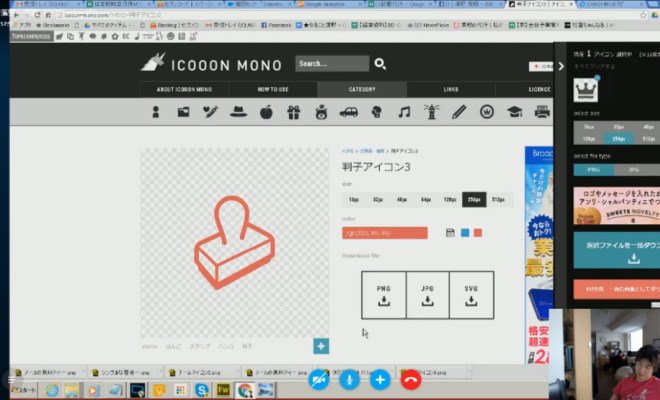
Task: Click the Search input field
Action: coord(331,64)
